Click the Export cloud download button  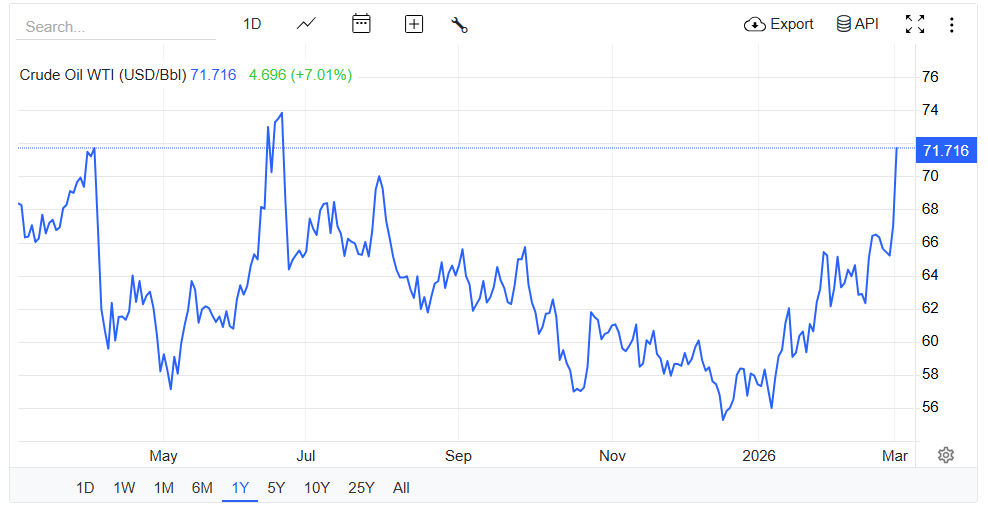(x=779, y=24)
